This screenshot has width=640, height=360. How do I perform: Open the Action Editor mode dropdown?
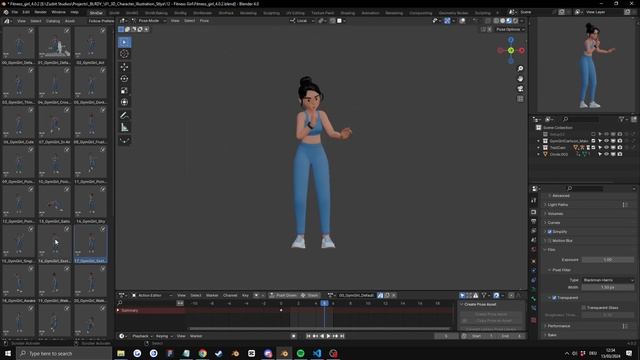point(151,295)
